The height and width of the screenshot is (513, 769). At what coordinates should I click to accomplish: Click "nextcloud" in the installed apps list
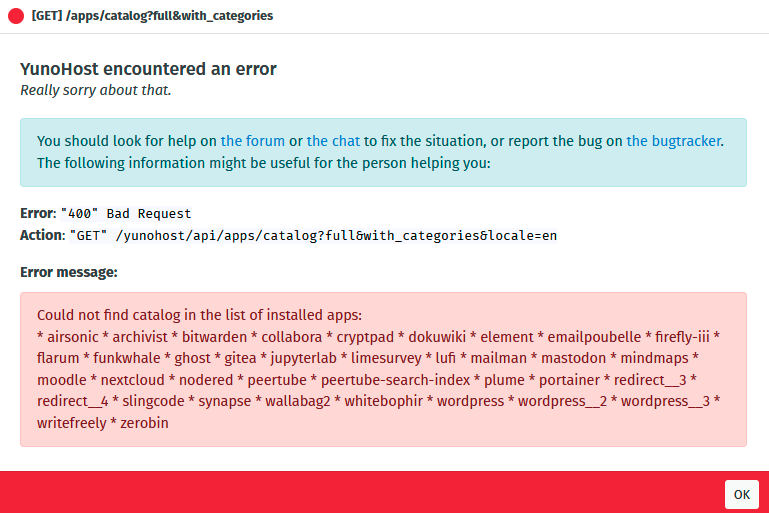132,380
